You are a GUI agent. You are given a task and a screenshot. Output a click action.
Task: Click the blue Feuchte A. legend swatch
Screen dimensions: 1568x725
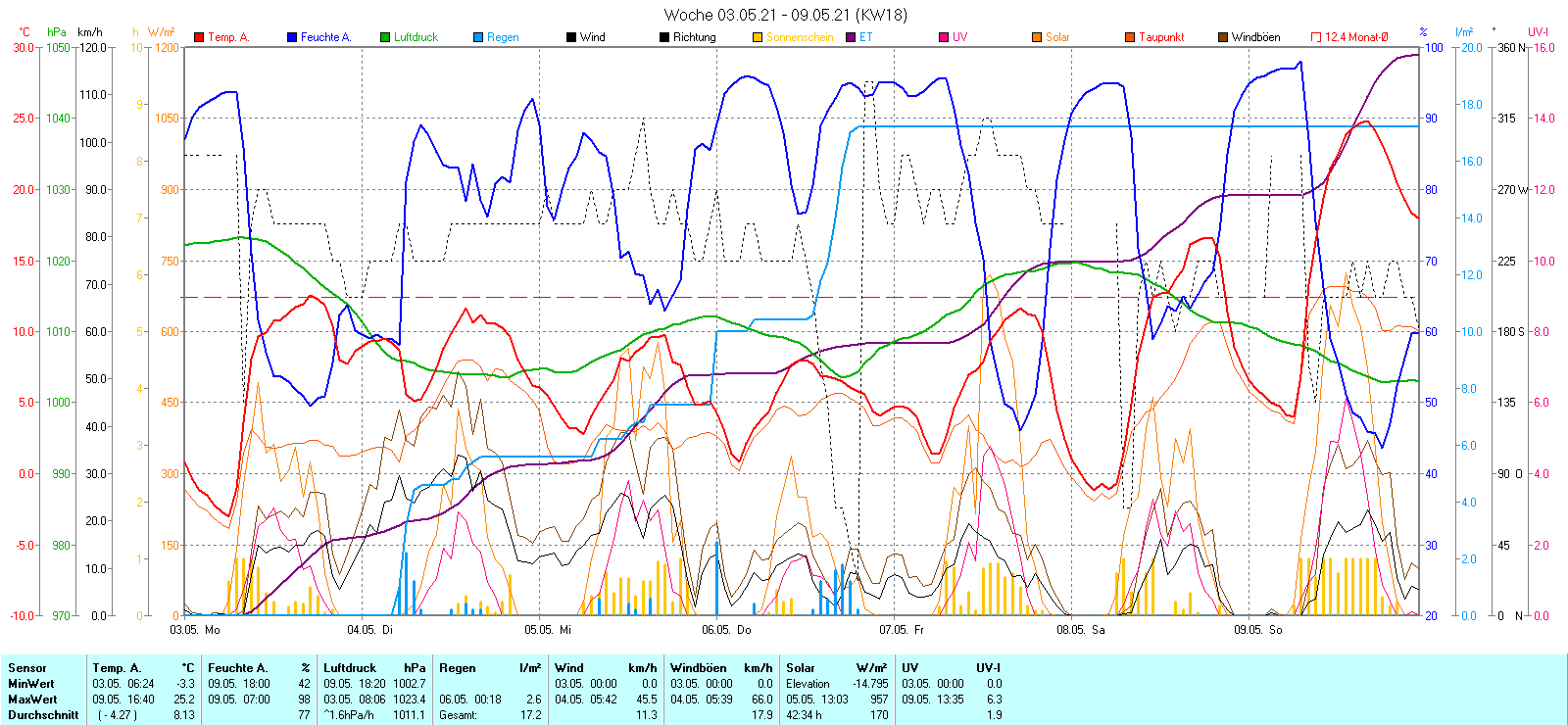(x=292, y=37)
